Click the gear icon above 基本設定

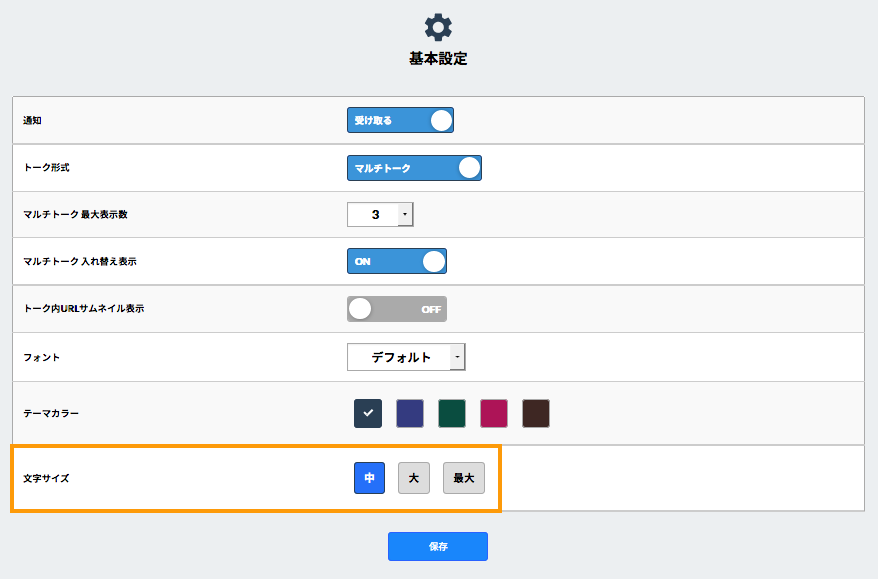point(438,27)
